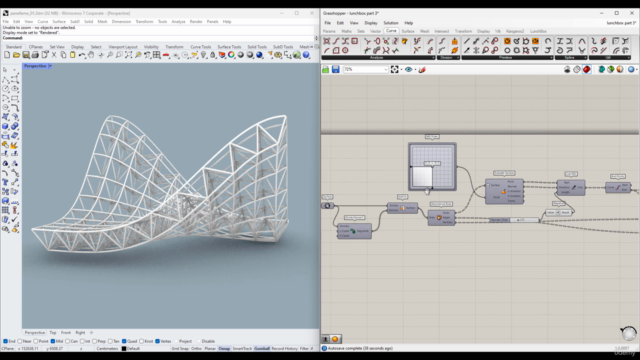The width and height of the screenshot is (640, 360).
Task: Open the Grasshopper Solution menu
Action: (391, 23)
